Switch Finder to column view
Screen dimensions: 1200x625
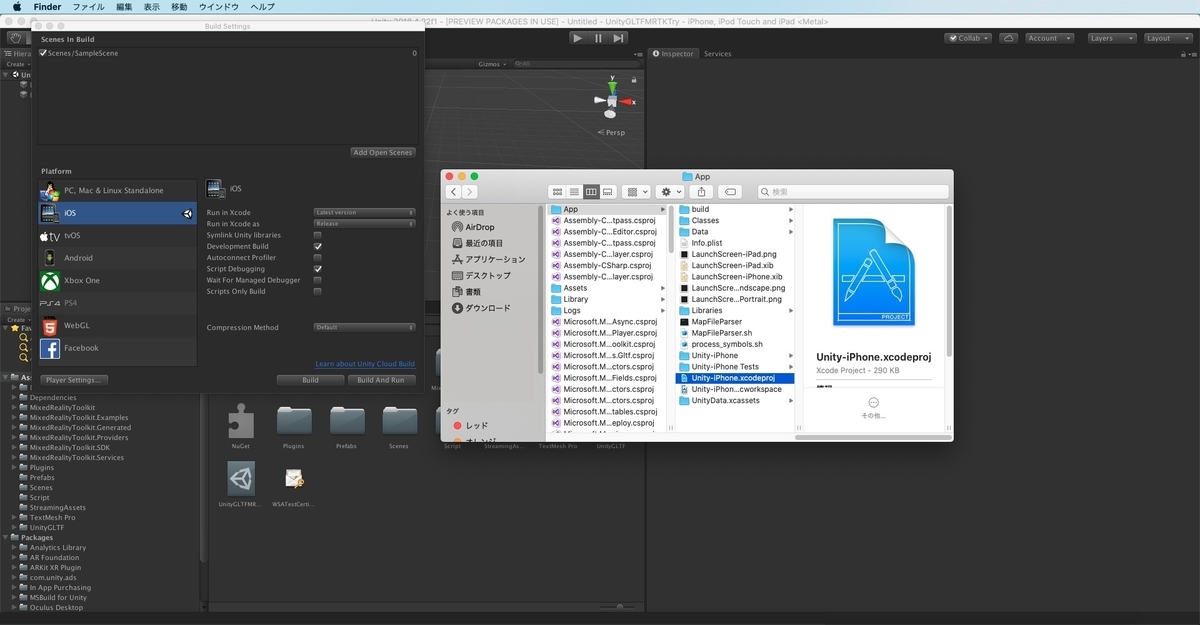tap(591, 191)
